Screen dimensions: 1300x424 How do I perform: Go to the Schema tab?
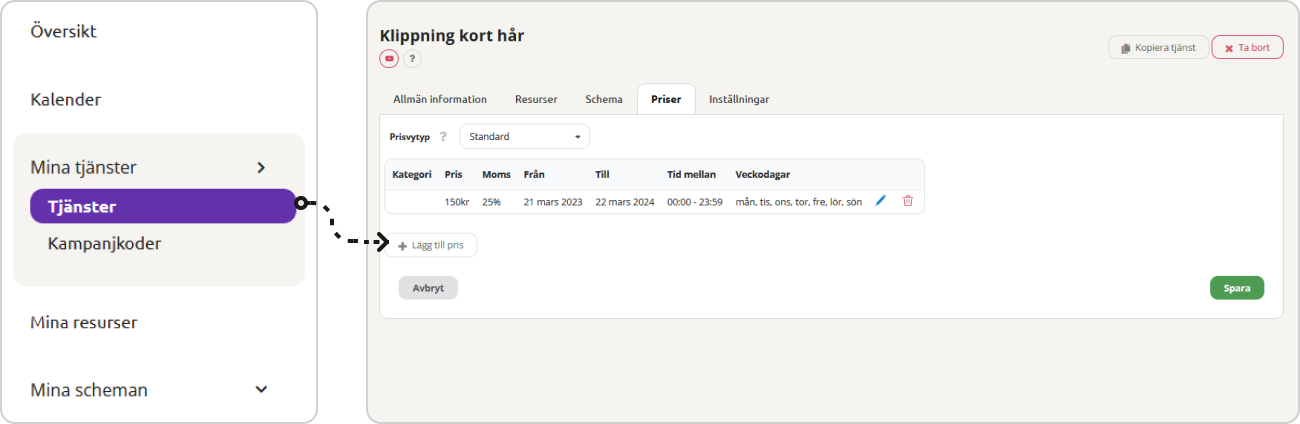[604, 100]
